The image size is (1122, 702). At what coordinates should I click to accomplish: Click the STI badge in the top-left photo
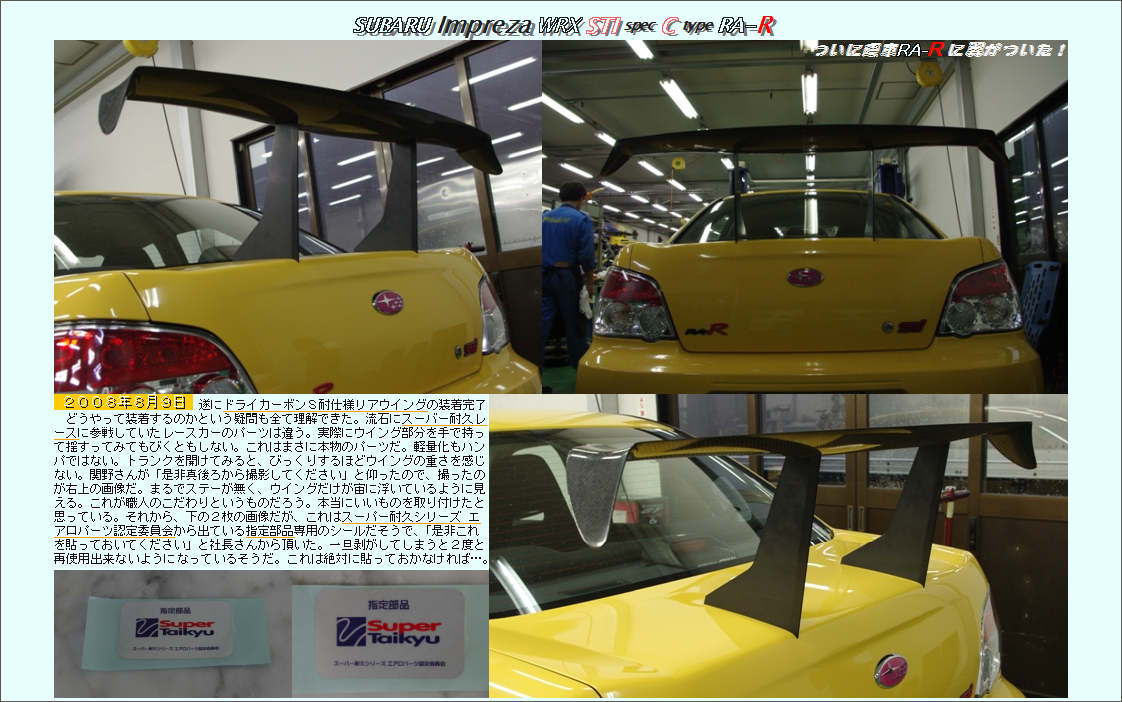[468, 347]
